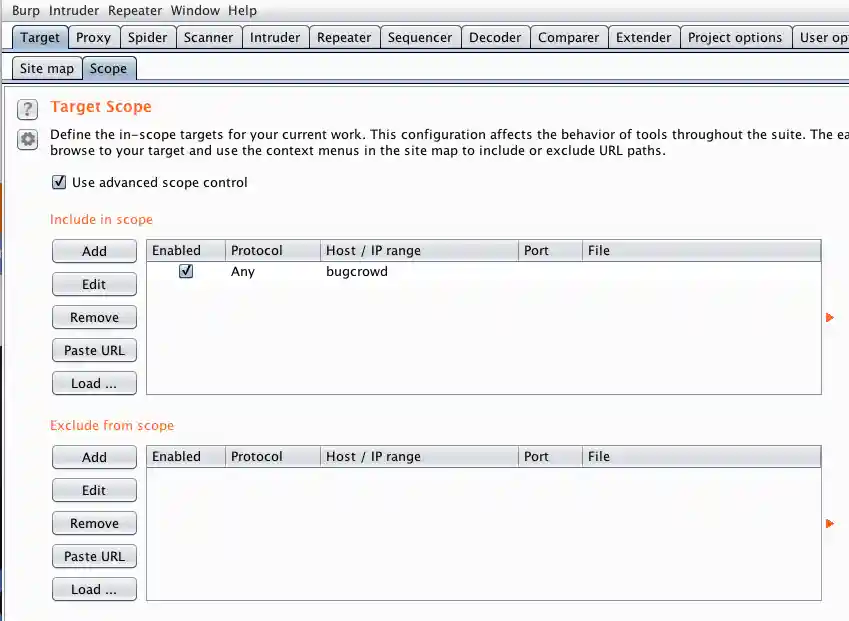
Task: Sort Include table by Protocol column
Action: (273, 251)
